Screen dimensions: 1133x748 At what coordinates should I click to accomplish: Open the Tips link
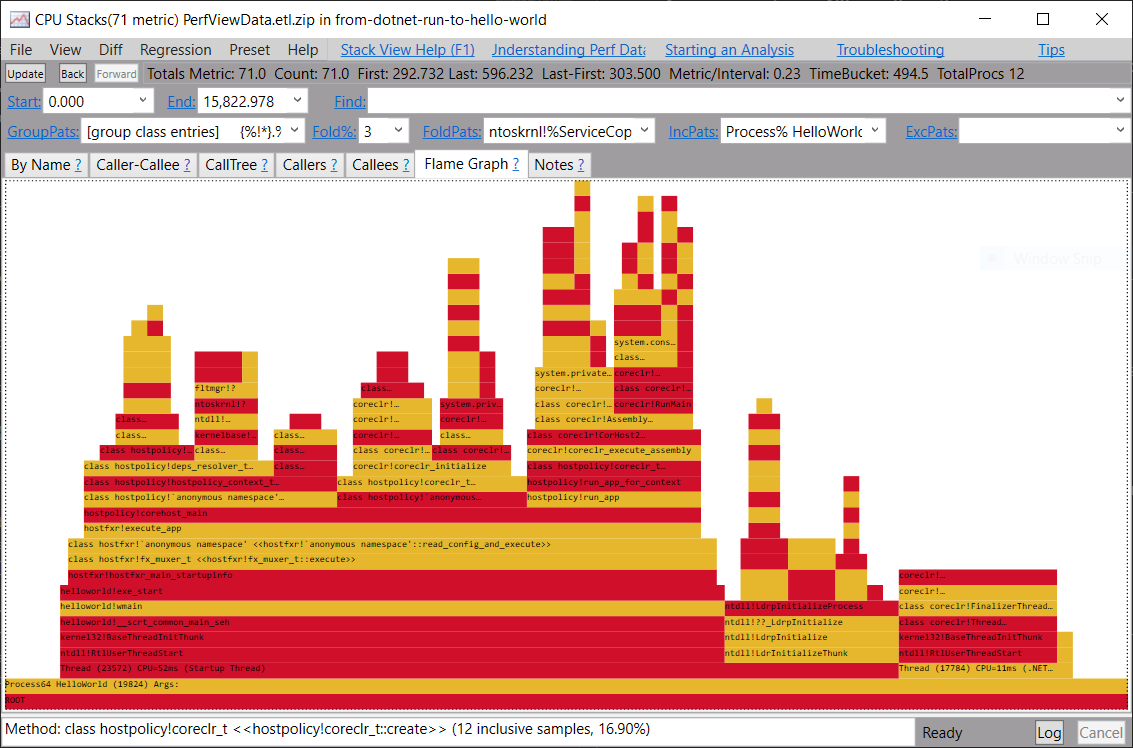1051,50
